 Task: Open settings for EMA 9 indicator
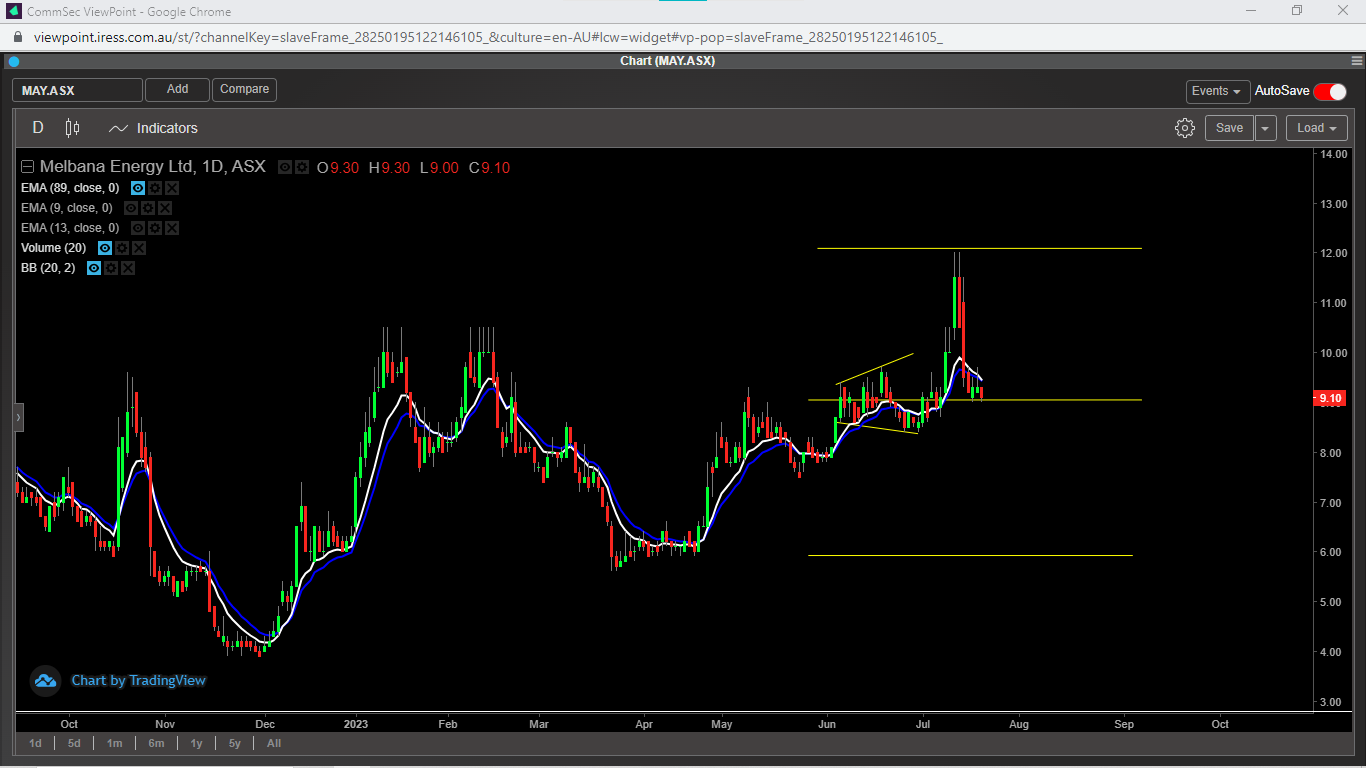(148, 208)
